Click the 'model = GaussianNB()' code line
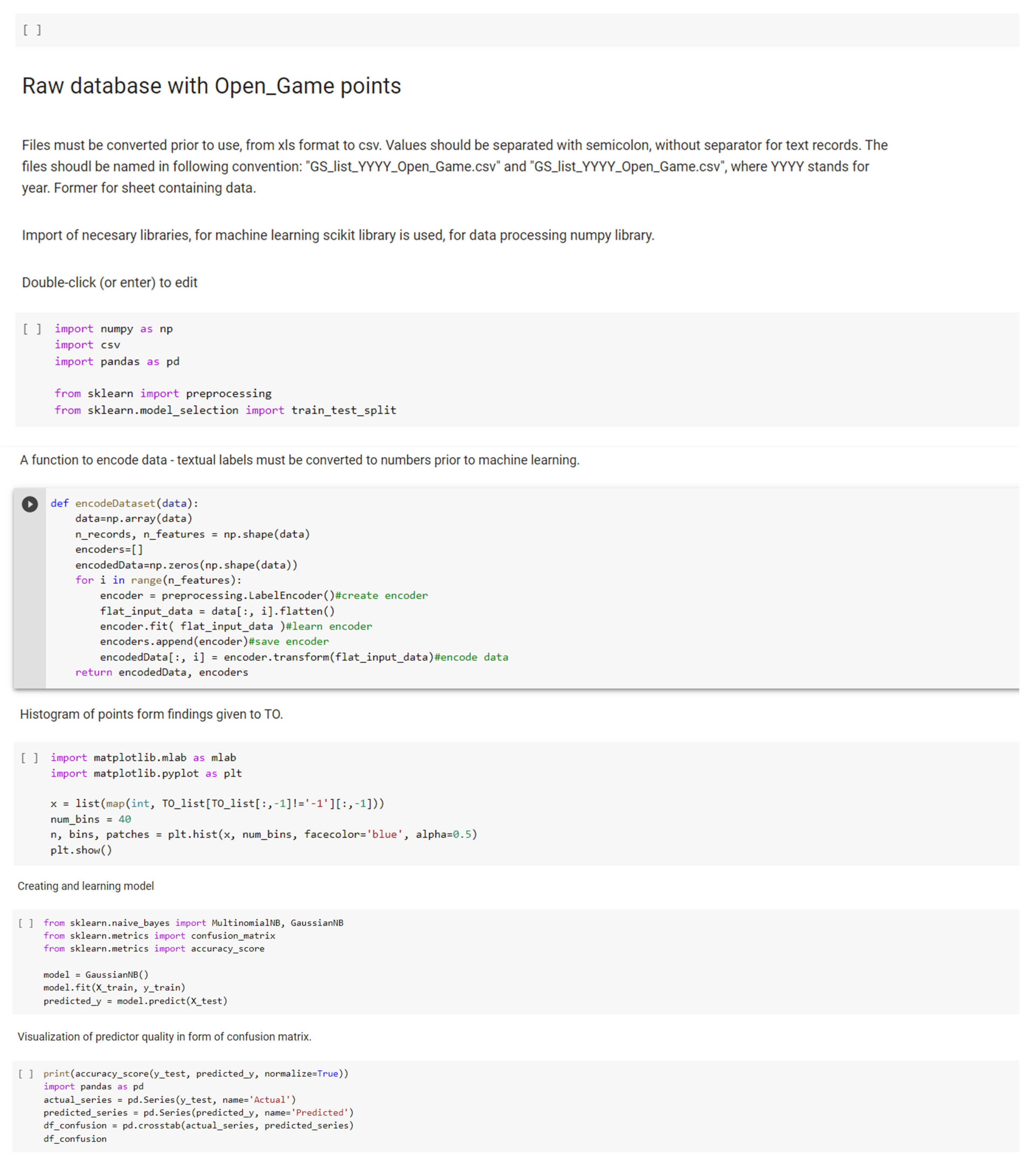 (96, 975)
